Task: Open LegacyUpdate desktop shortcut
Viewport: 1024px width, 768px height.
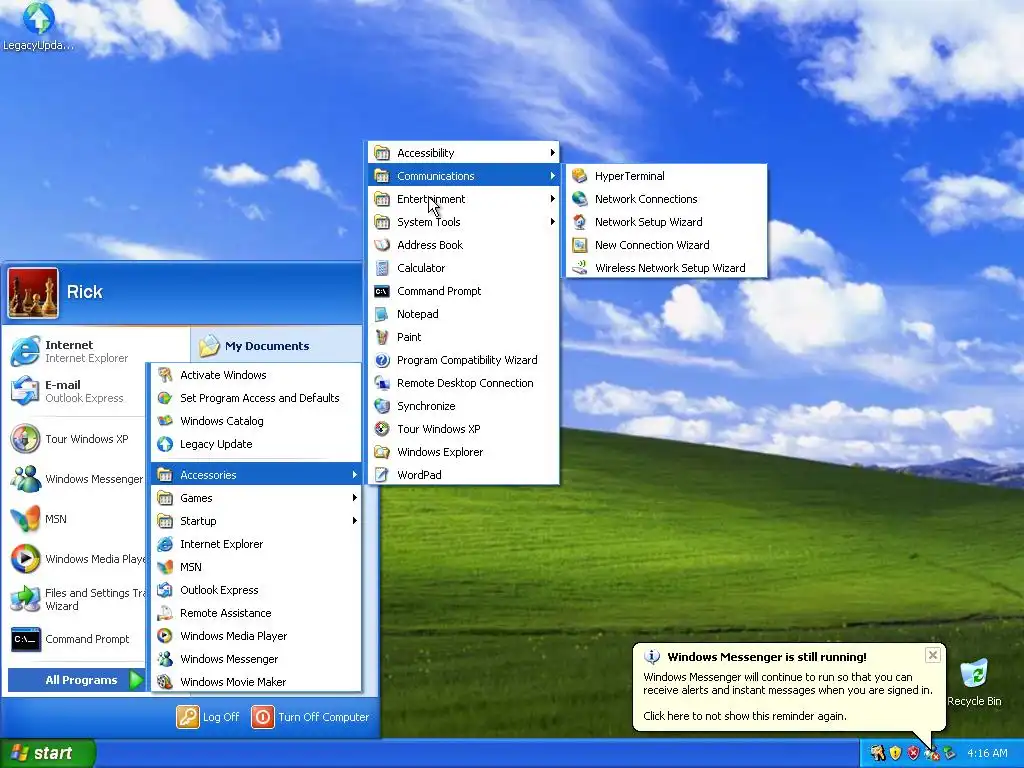Action: click(x=38, y=26)
